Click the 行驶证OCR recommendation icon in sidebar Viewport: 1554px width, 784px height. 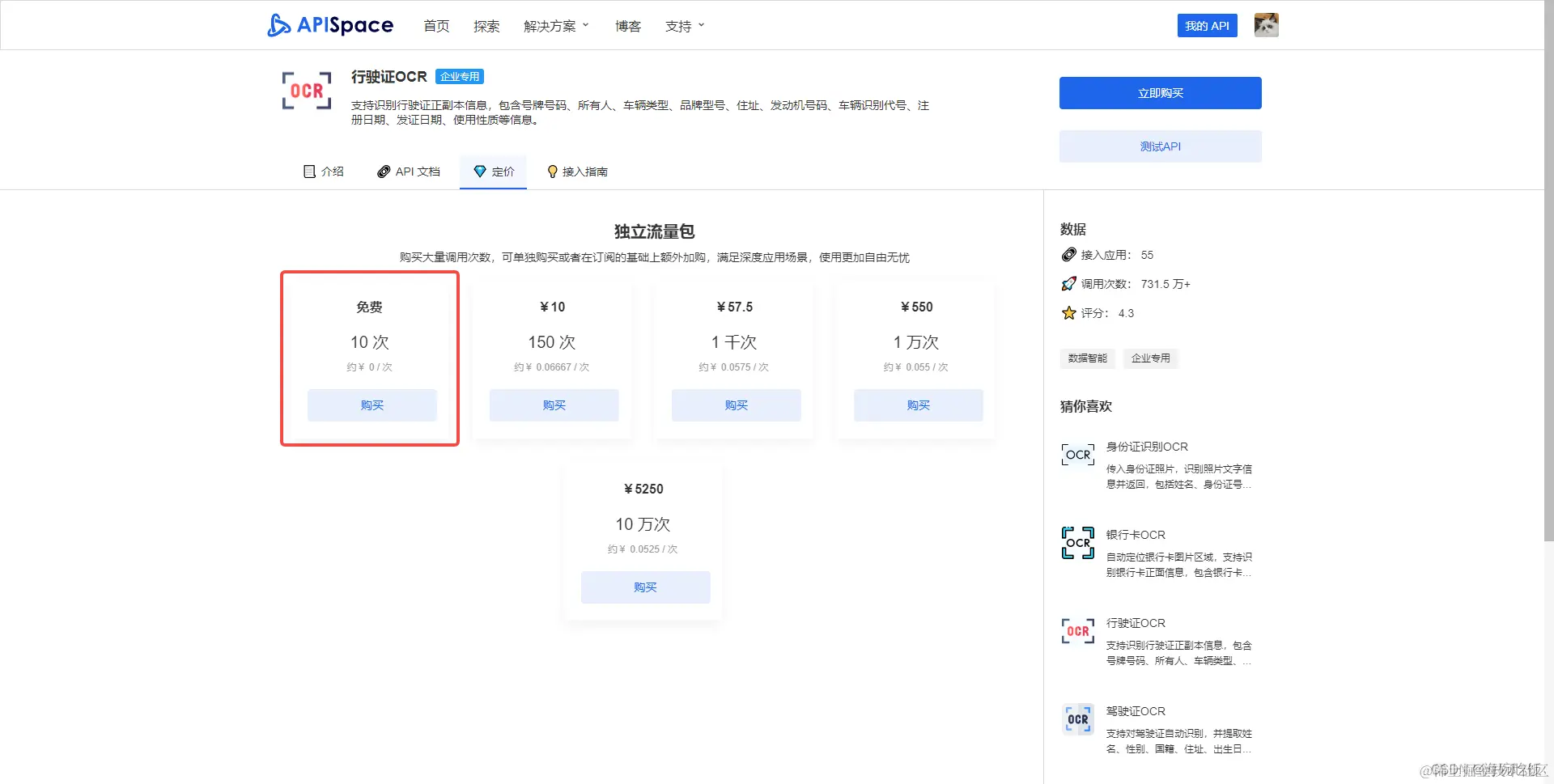1077,631
